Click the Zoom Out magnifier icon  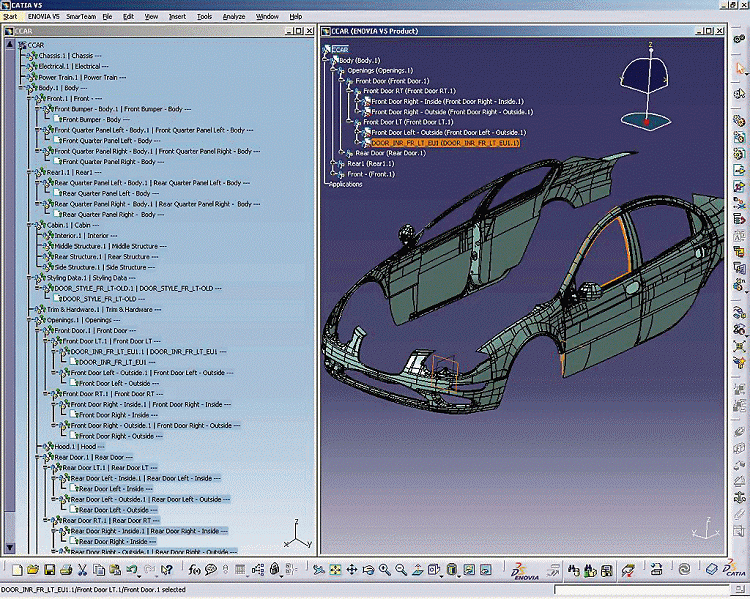[x=401, y=570]
